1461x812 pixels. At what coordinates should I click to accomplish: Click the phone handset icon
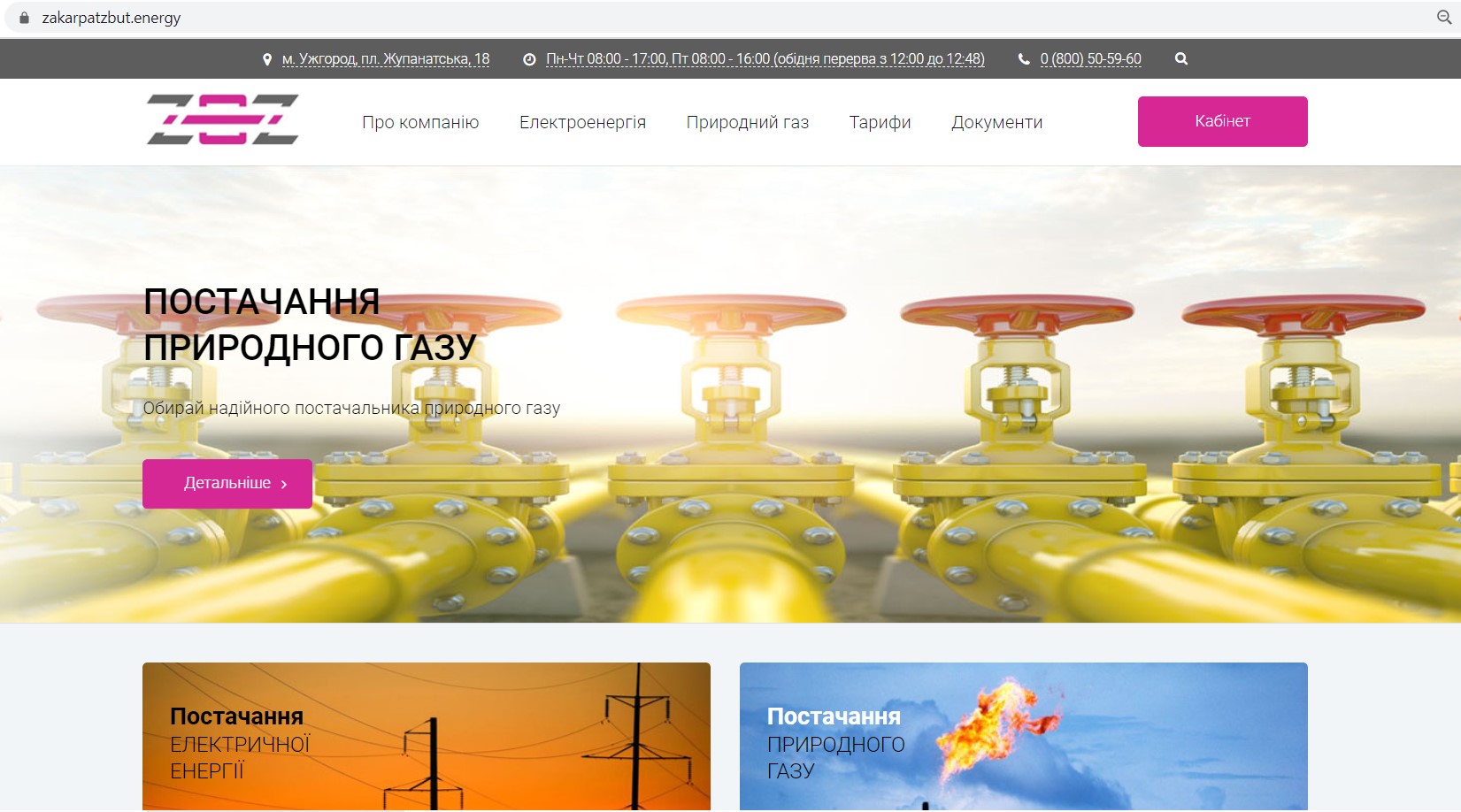tap(1024, 59)
